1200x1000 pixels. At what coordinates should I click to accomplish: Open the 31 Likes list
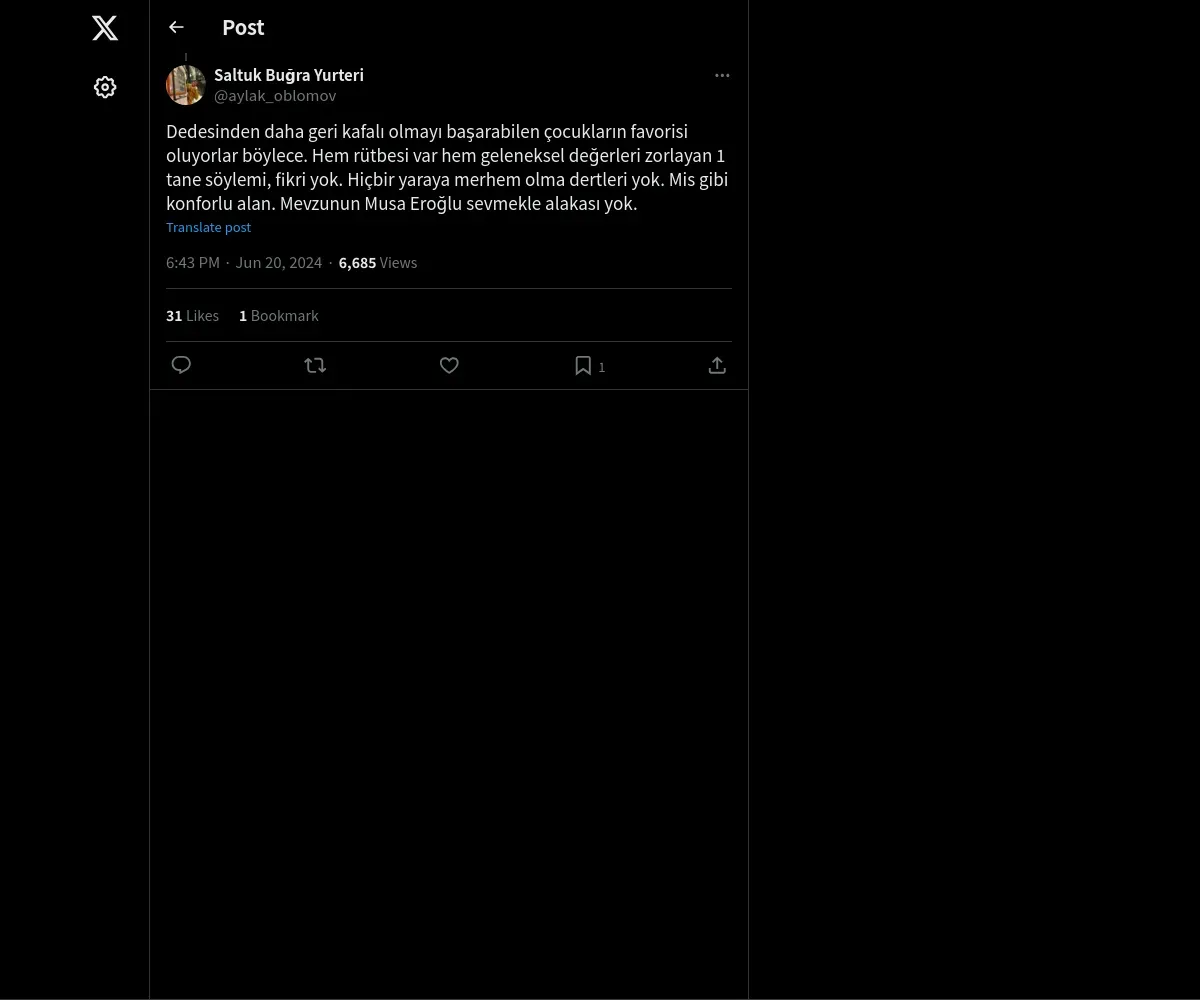(x=192, y=315)
